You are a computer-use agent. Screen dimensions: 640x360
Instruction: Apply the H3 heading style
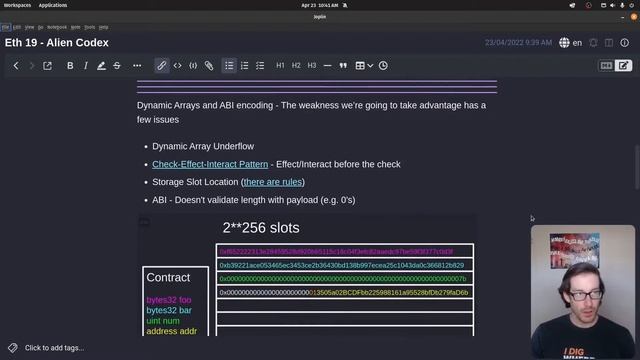(312, 66)
